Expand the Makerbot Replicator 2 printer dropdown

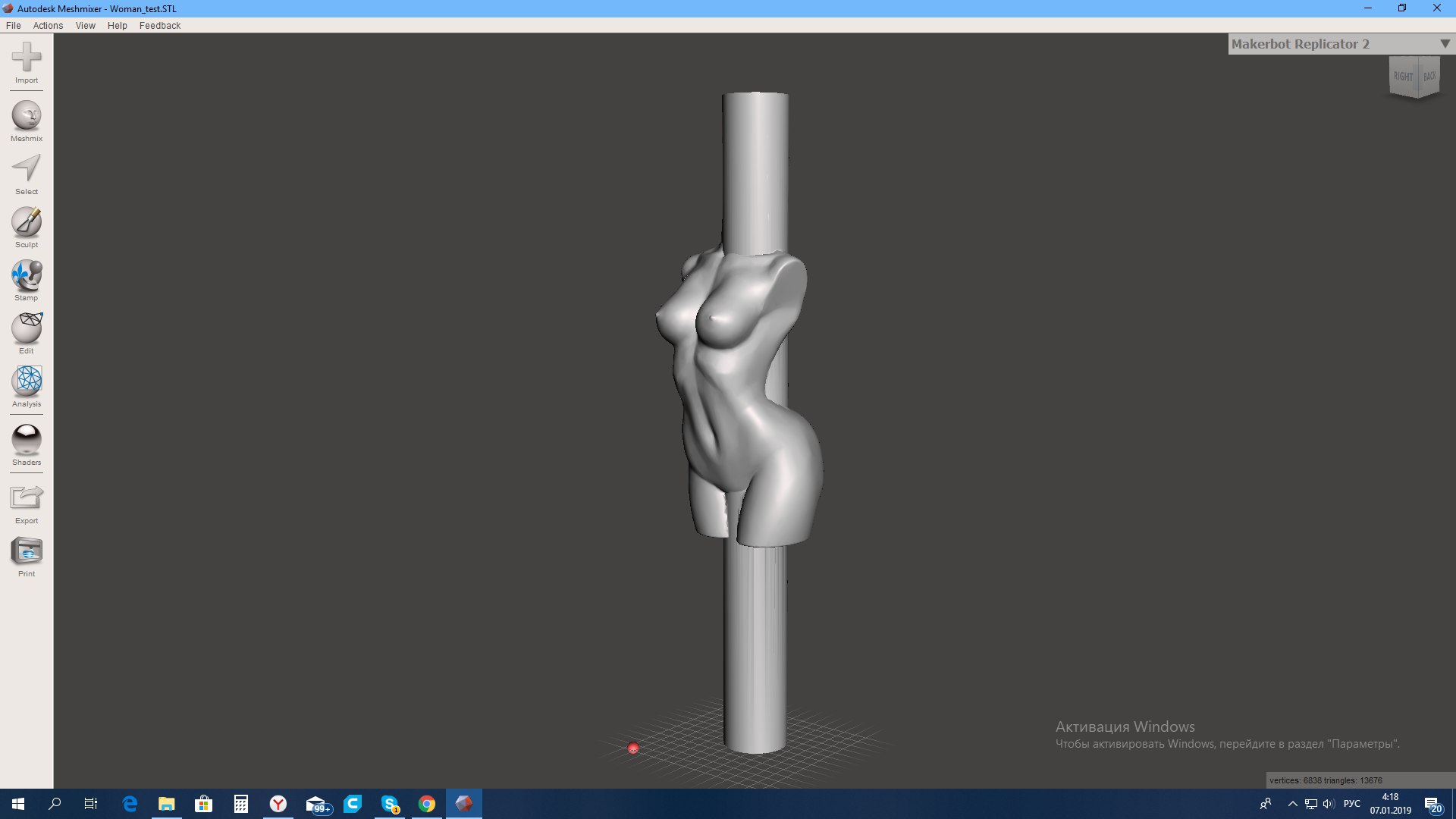(x=1445, y=44)
